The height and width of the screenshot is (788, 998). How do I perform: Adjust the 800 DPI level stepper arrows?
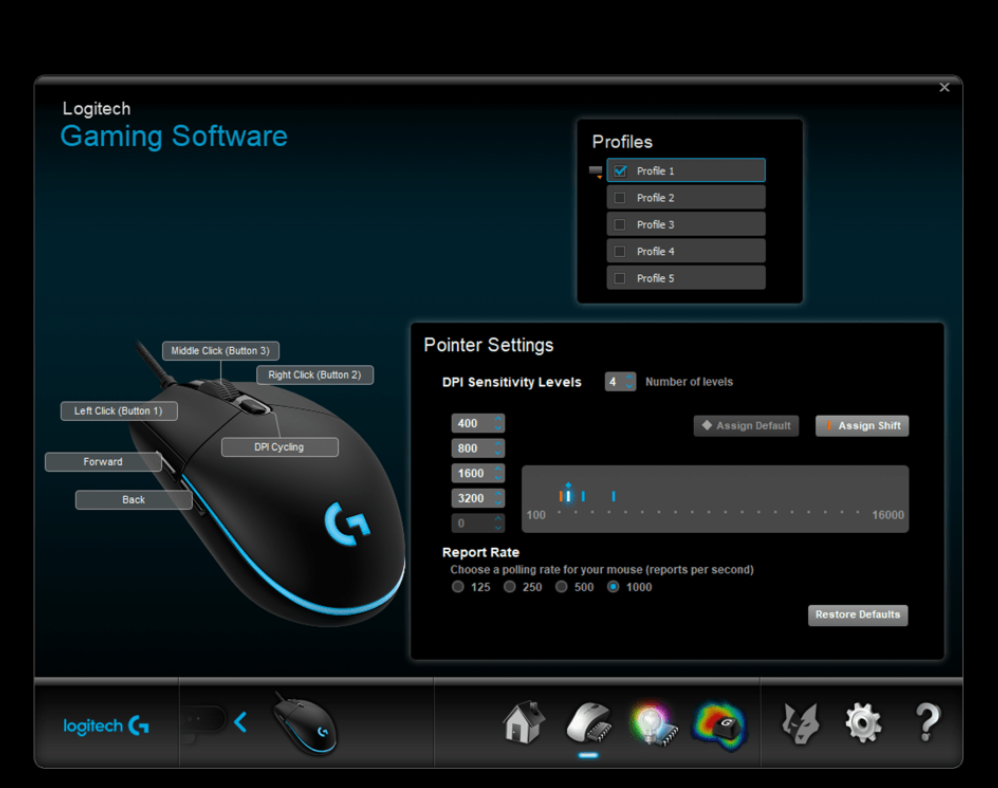498,448
